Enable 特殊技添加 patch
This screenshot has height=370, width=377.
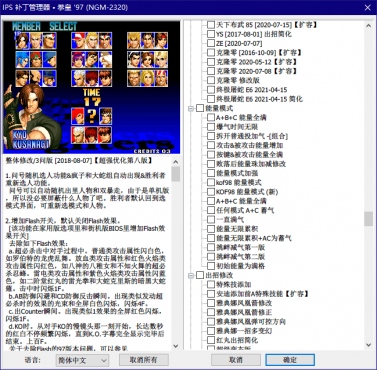point(211,284)
